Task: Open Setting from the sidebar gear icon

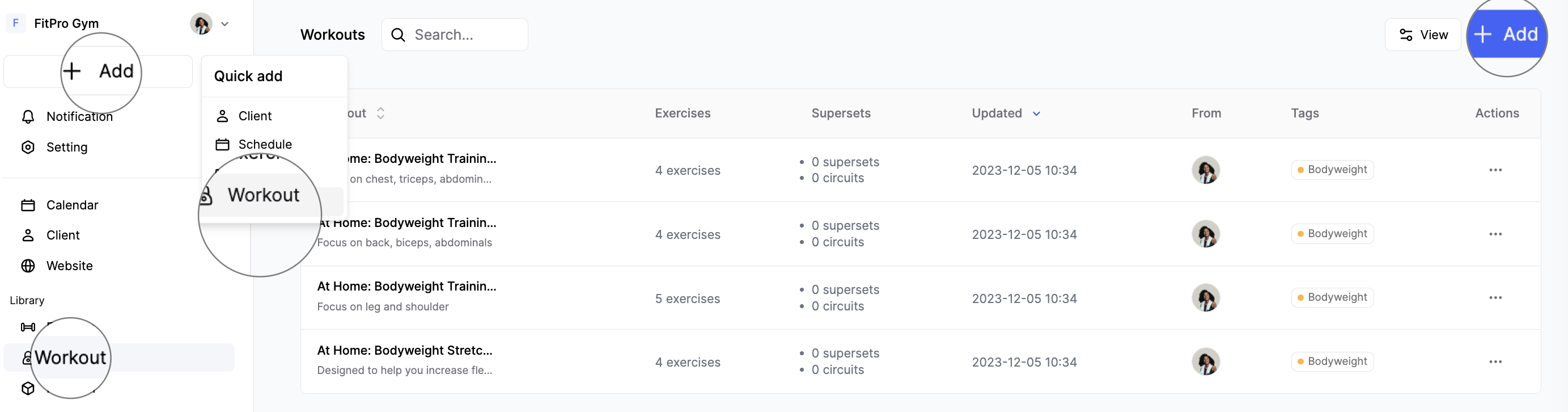Action: tap(28, 148)
